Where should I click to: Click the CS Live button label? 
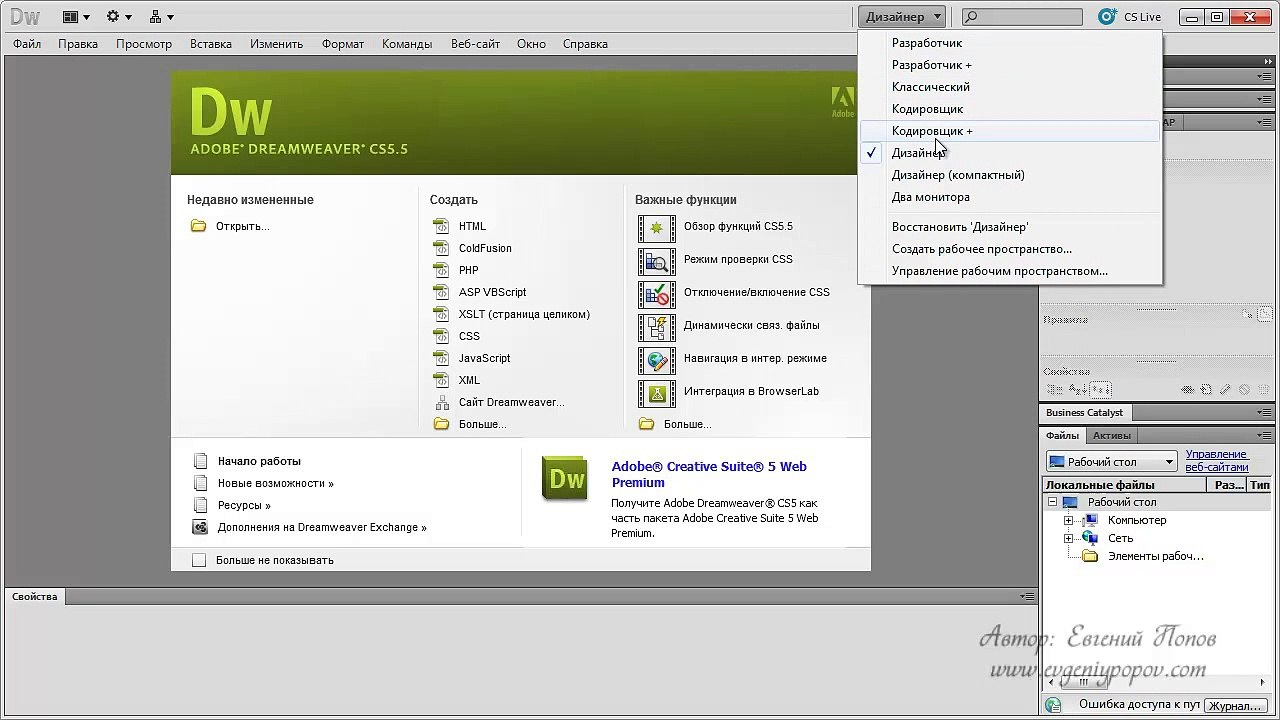1142,17
